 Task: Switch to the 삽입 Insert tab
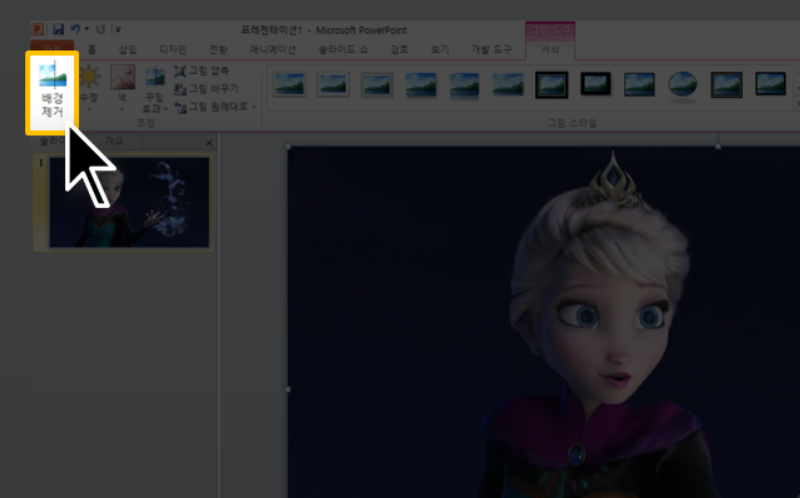[128, 49]
